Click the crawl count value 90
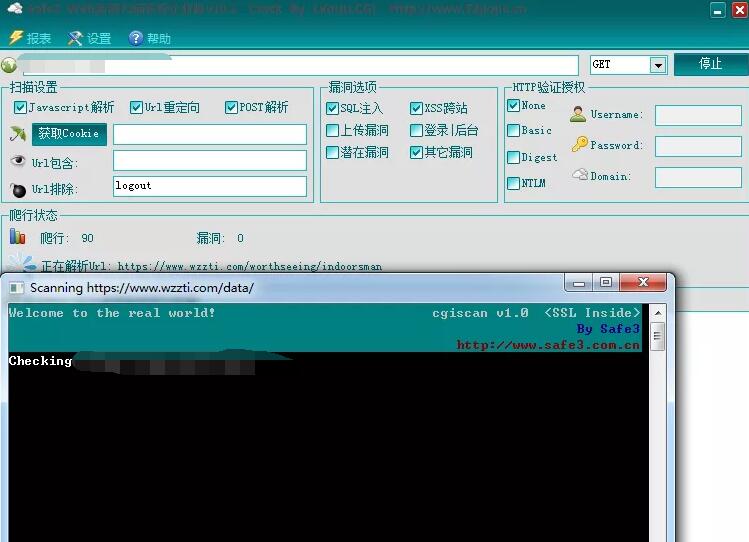Image resolution: width=749 pixels, height=542 pixels. click(x=87, y=238)
